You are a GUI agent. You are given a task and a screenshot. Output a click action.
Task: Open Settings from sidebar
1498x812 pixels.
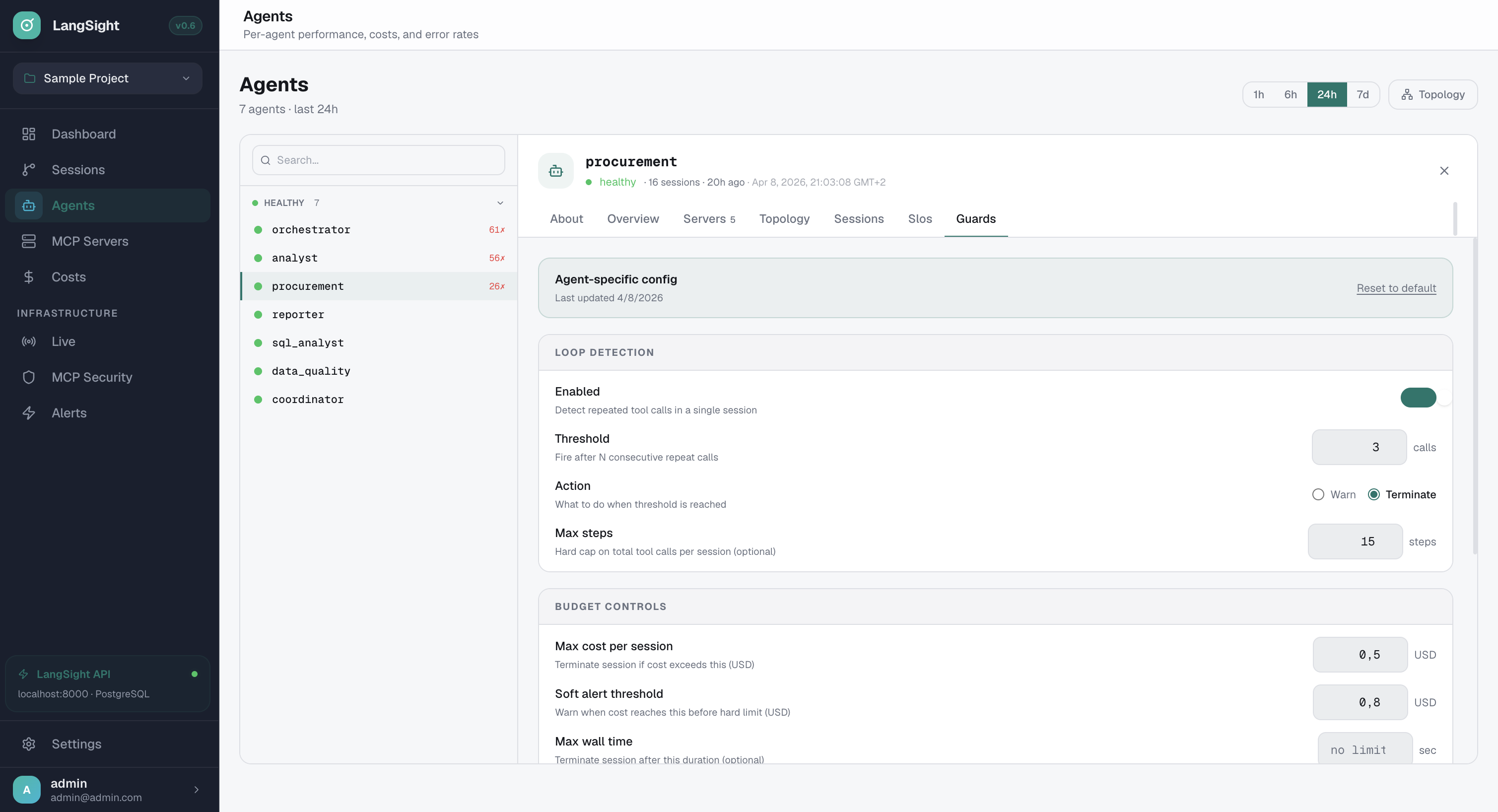tap(108, 744)
